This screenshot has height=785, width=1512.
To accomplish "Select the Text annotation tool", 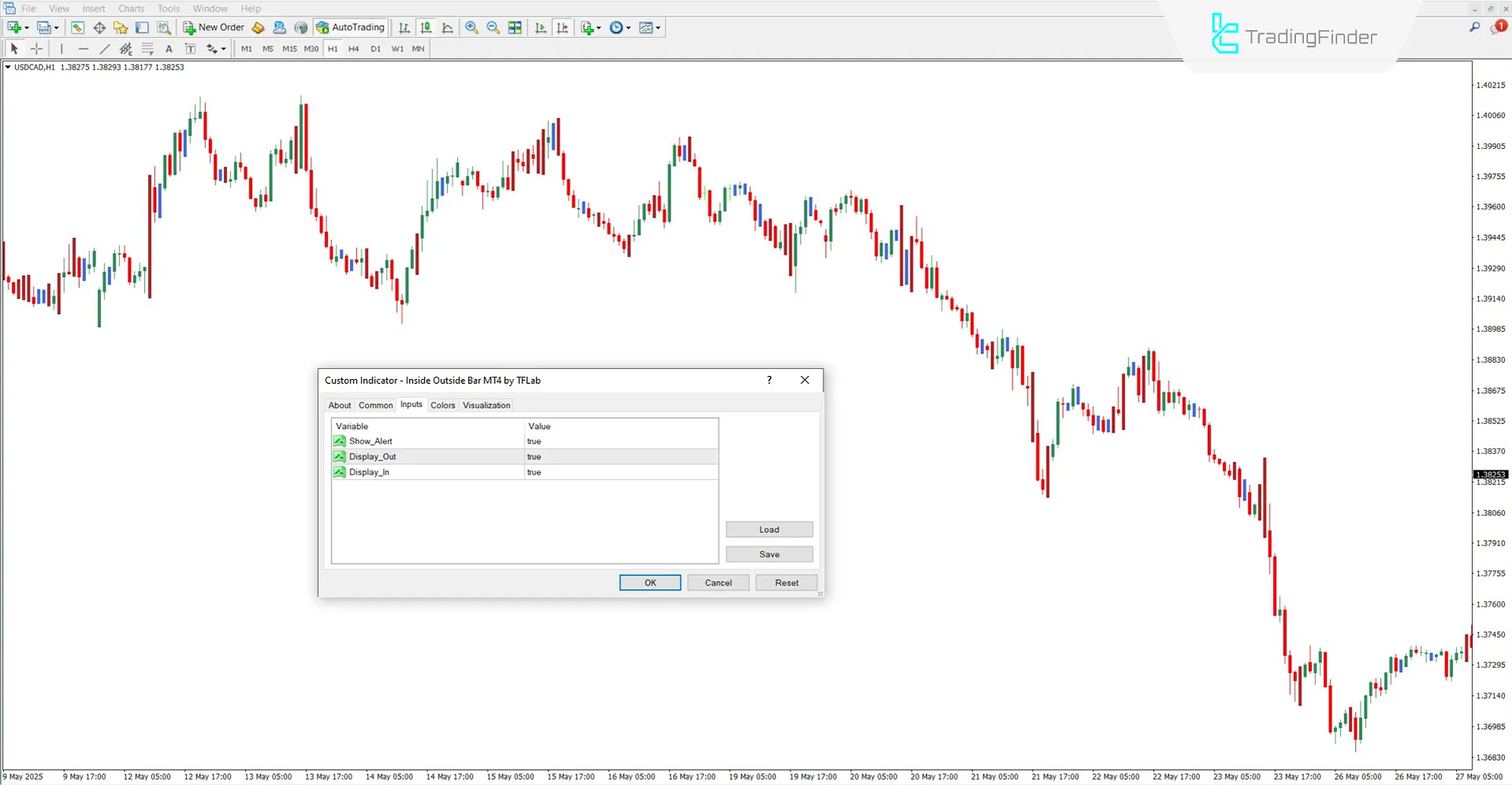I will point(169,48).
